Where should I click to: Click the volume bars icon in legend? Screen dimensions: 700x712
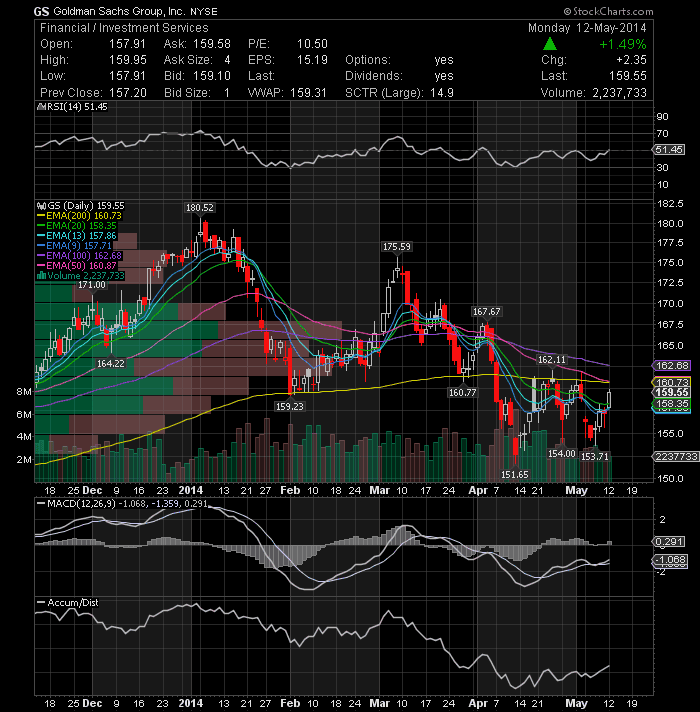pyautogui.click(x=41, y=276)
